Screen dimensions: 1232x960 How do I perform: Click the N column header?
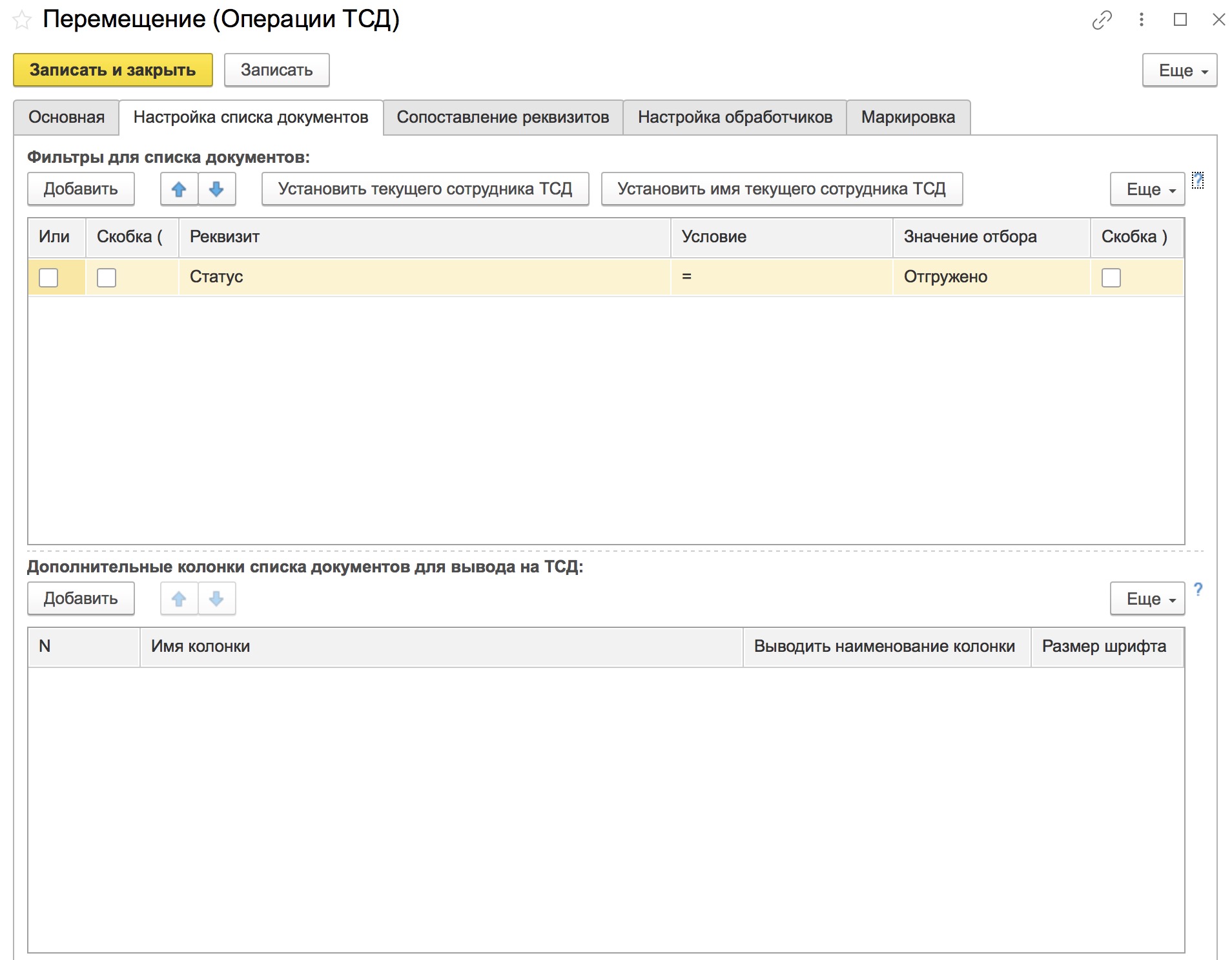[84, 647]
